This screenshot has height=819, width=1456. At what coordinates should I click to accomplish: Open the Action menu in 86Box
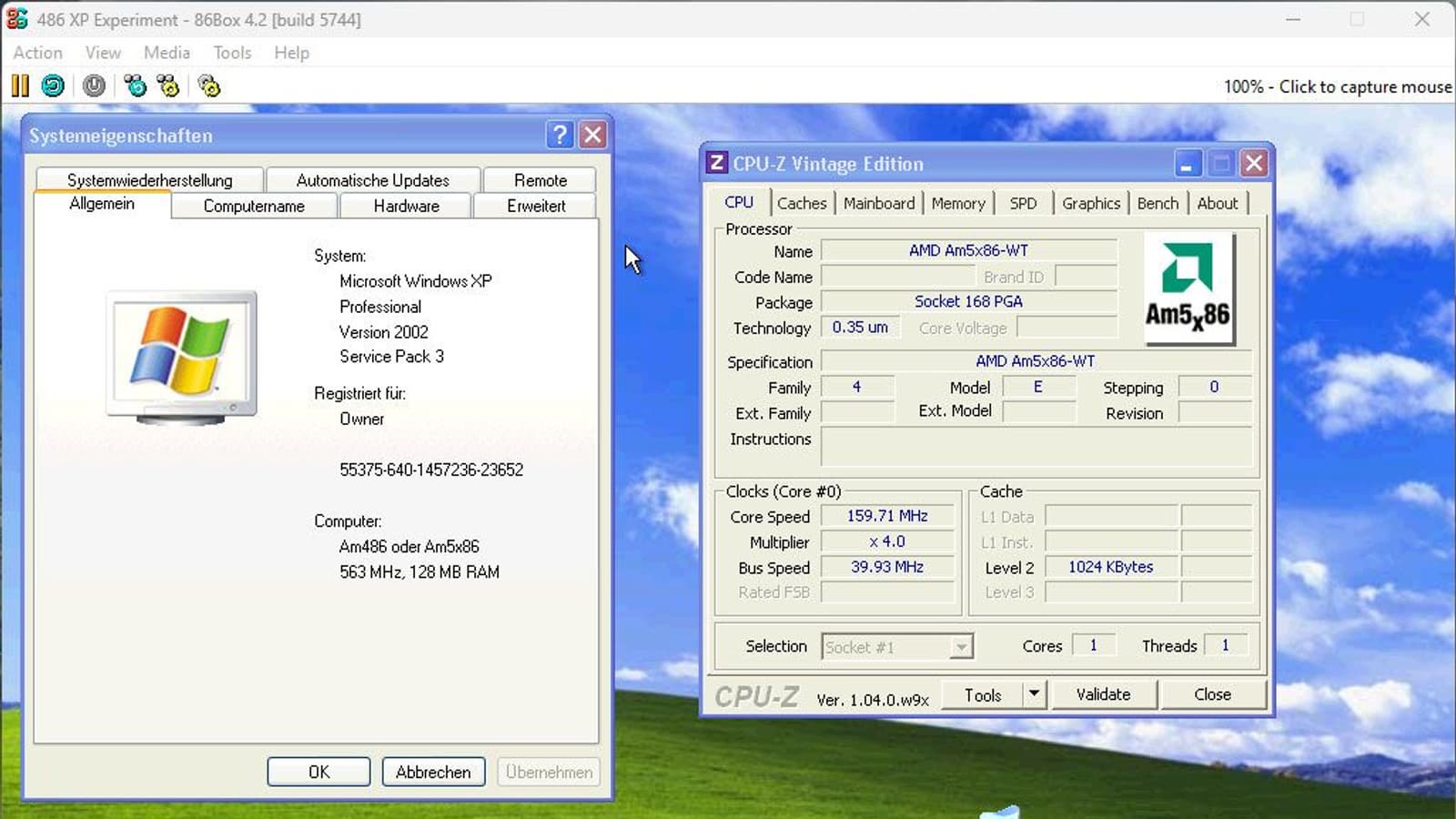tap(37, 53)
